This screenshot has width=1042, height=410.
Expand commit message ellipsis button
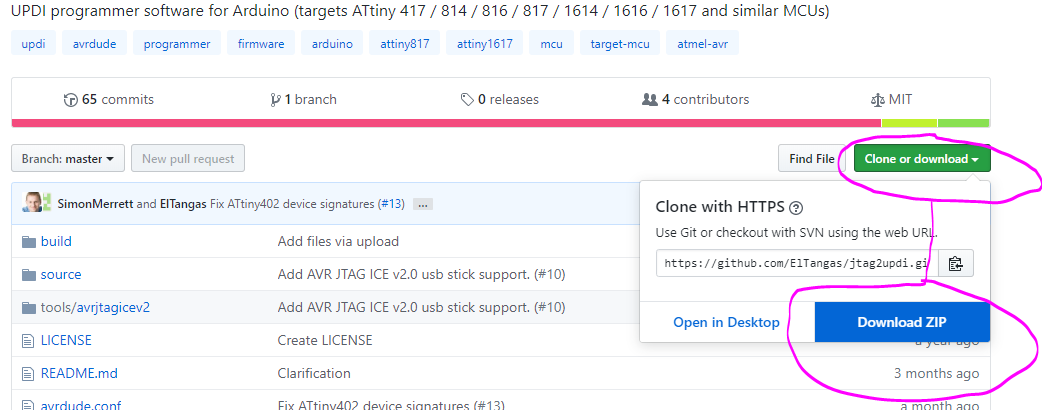click(423, 204)
